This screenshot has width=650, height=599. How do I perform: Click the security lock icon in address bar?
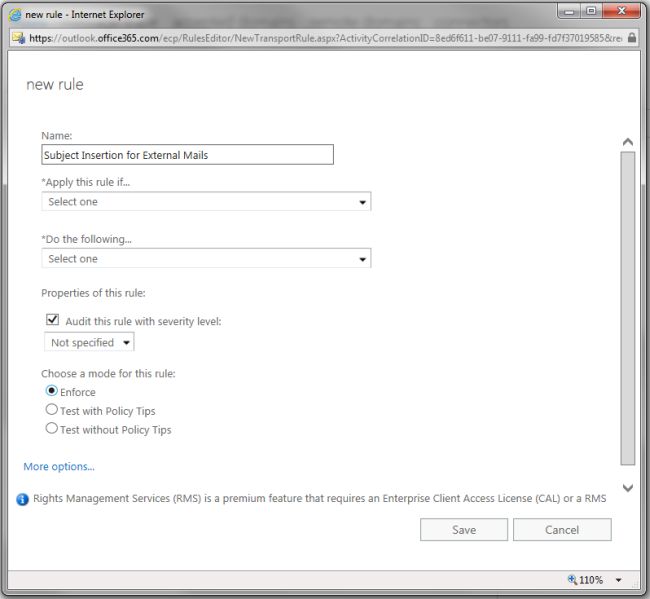tap(631, 38)
